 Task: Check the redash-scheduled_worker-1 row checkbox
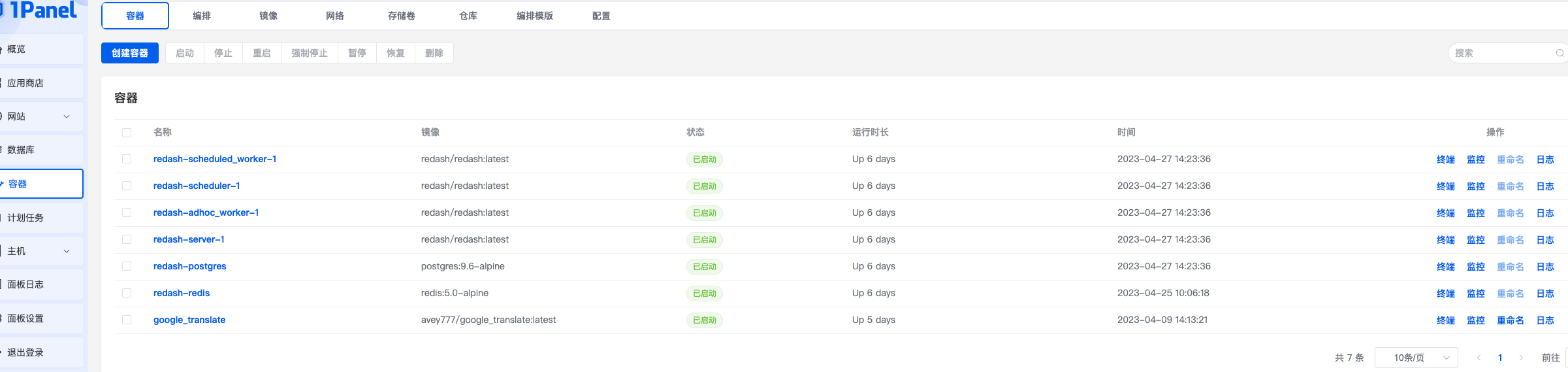127,159
